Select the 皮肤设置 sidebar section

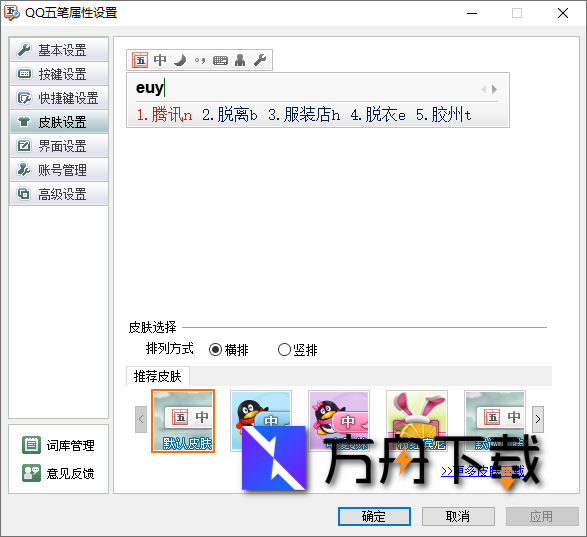[x=59, y=122]
